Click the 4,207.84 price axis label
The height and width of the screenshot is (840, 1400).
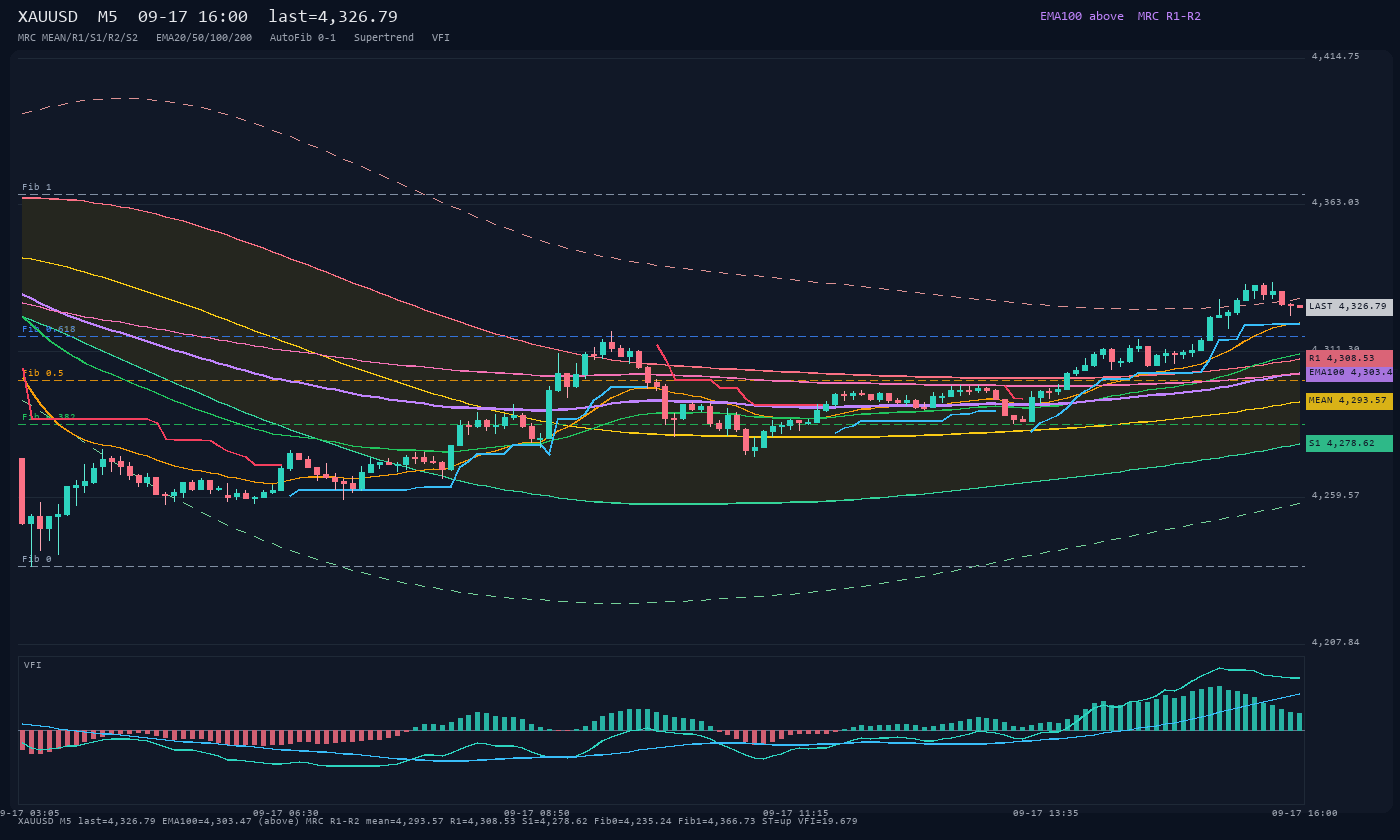[x=1335, y=642]
